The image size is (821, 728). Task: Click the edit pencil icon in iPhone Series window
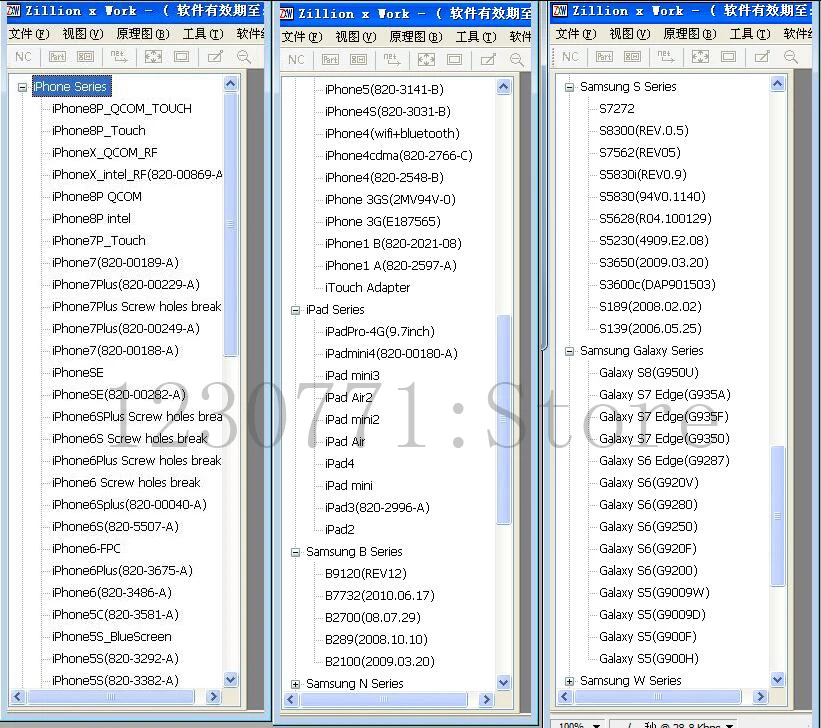(x=215, y=57)
